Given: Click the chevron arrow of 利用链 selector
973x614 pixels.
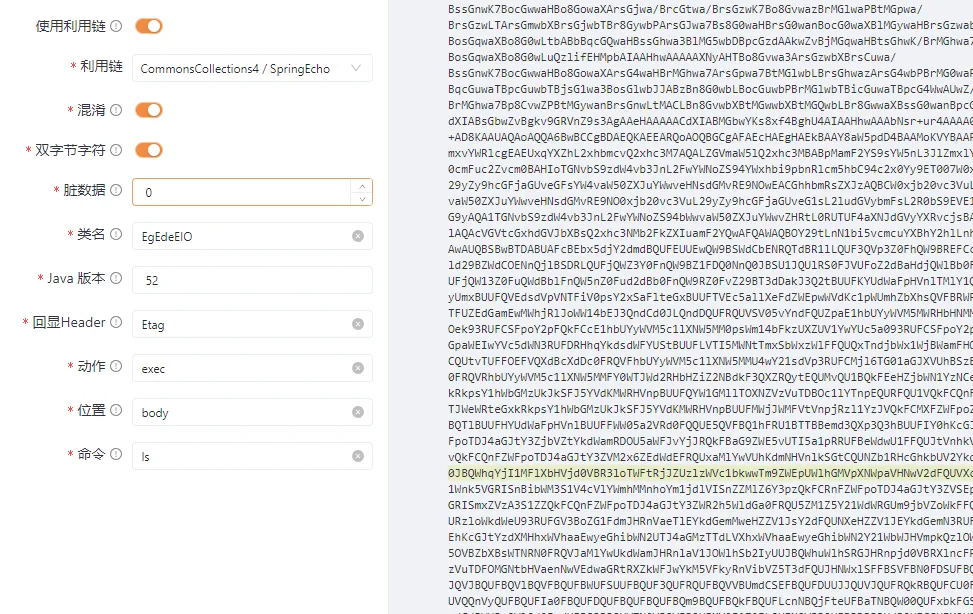Looking at the screenshot, I should [x=355, y=69].
